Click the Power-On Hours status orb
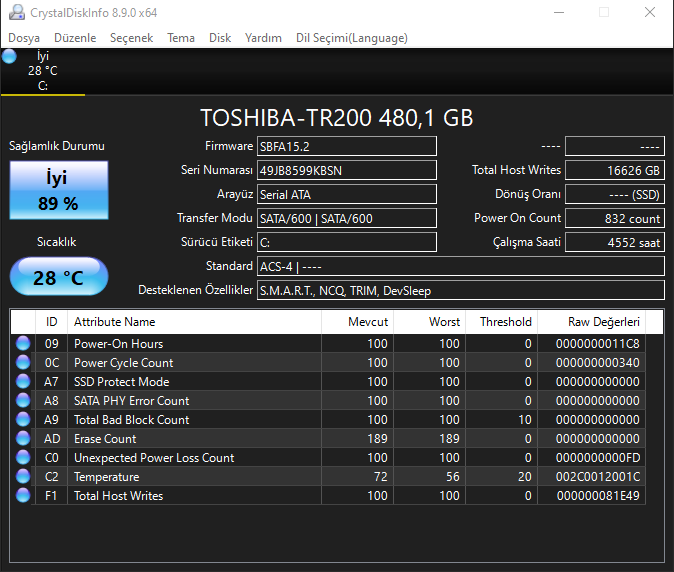 click(x=23, y=343)
